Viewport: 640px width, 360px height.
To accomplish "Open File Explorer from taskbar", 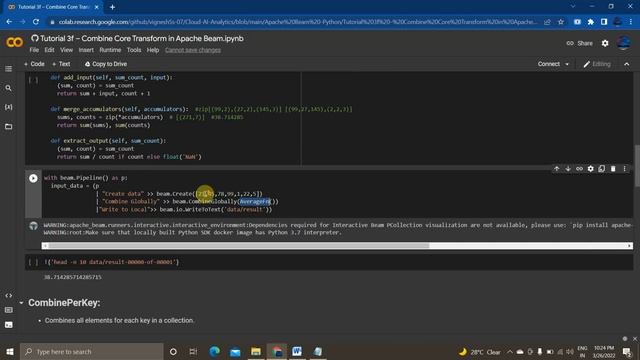I will click(x=256, y=351).
